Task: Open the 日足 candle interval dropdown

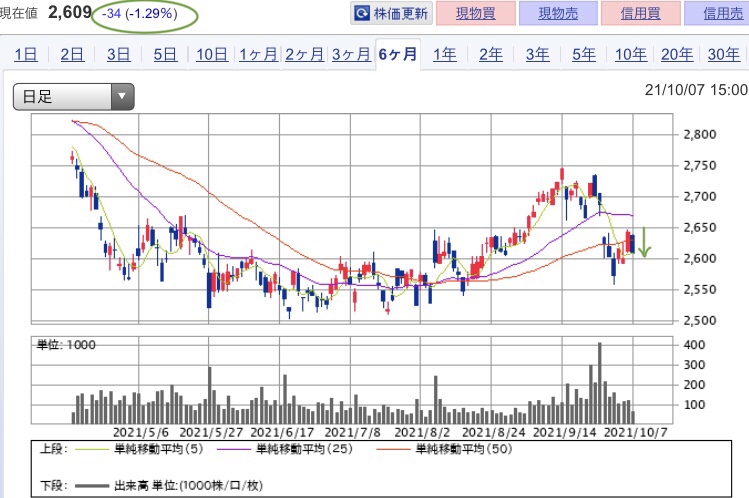Action: coord(74,97)
